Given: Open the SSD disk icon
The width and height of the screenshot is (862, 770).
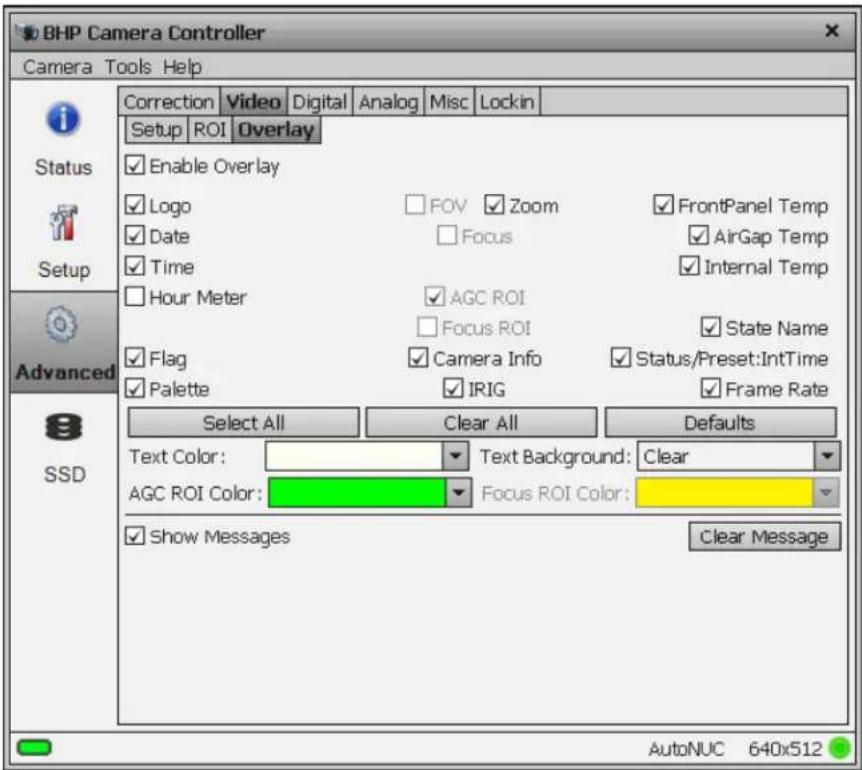Looking at the screenshot, I should [64, 426].
